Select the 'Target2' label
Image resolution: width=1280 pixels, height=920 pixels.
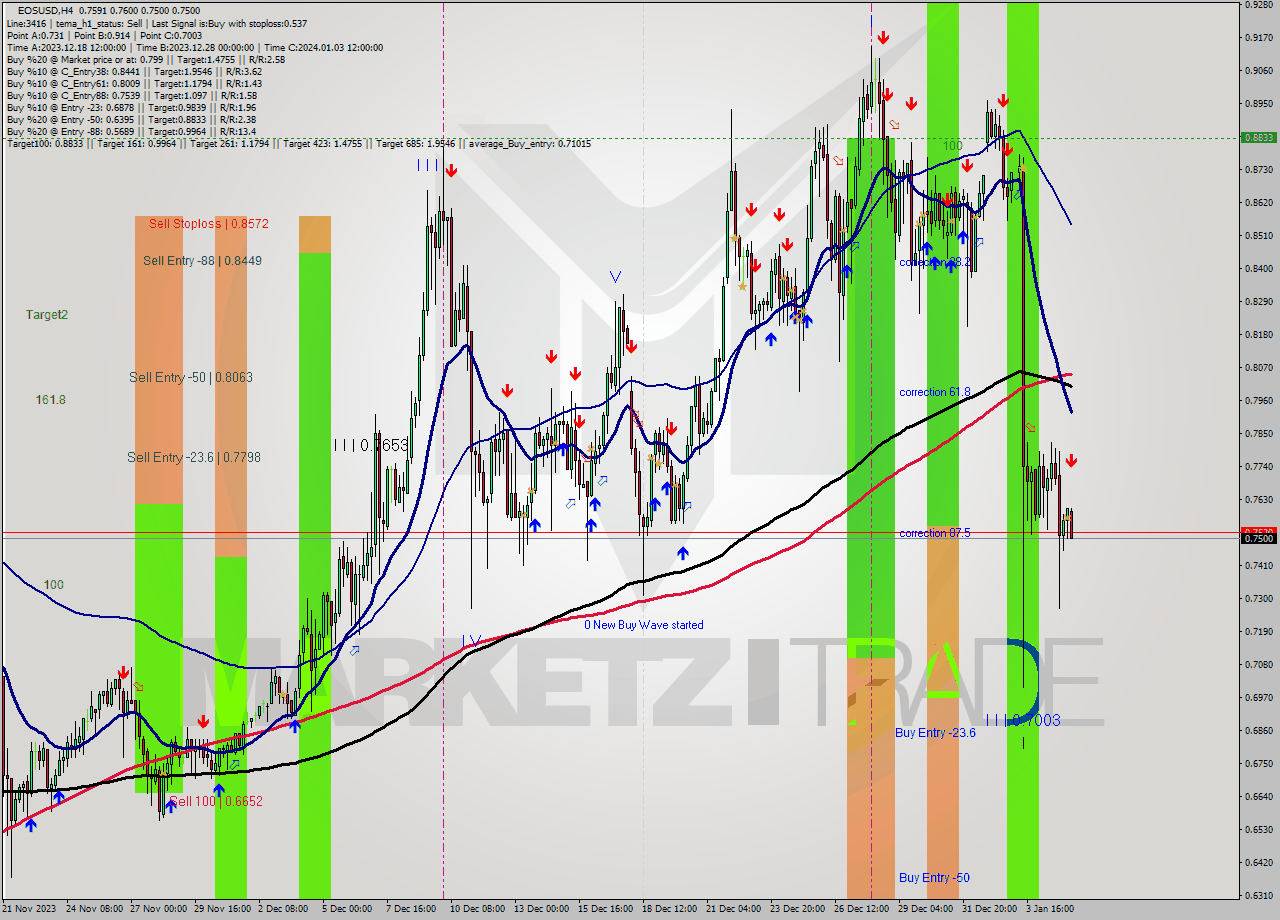click(x=47, y=314)
